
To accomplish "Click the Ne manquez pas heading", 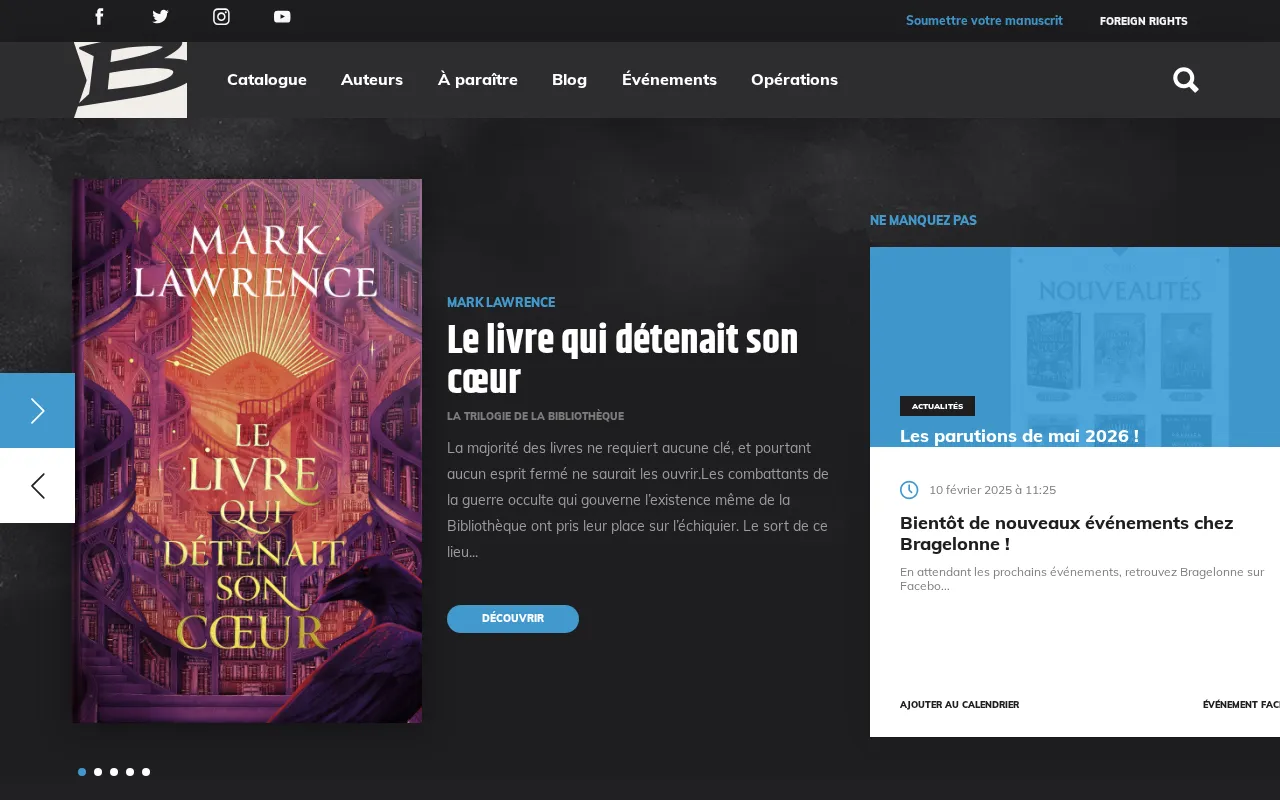I will pos(923,220).
